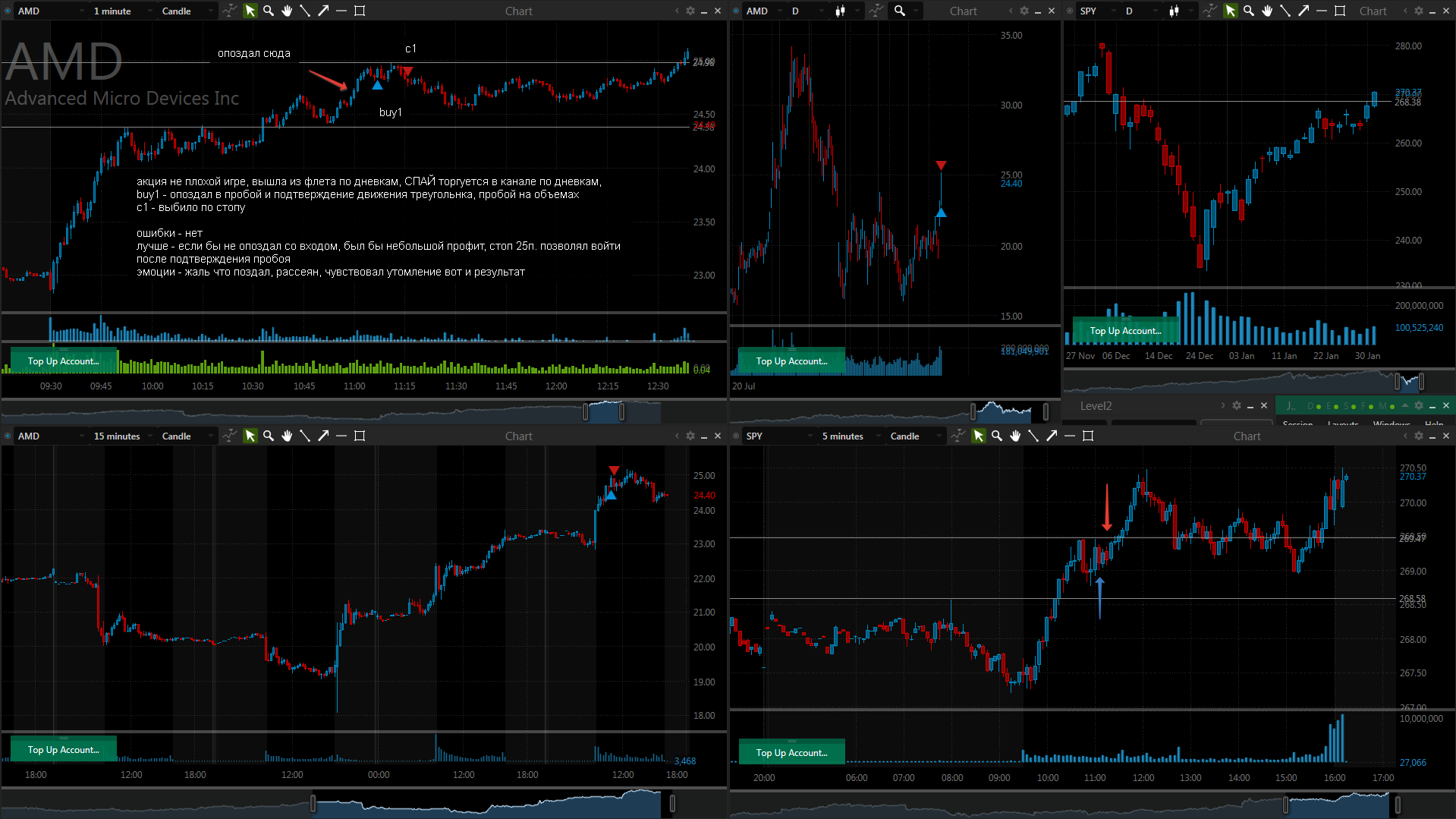Click Top Up Account in AMD 15 minutes chart
Viewport: 1456px width, 819px height.
pyautogui.click(x=64, y=750)
